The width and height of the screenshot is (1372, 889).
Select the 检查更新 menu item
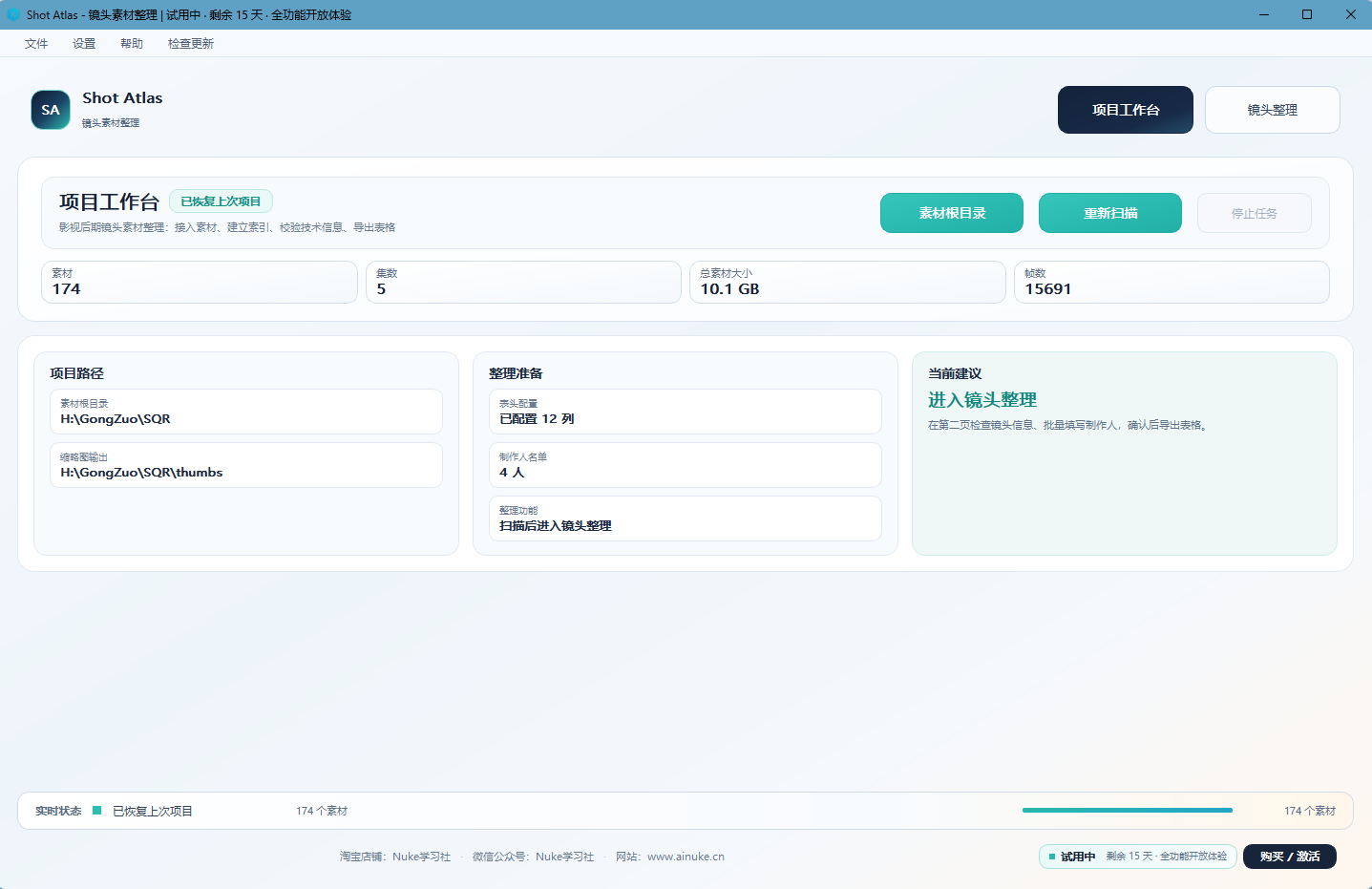(x=191, y=44)
